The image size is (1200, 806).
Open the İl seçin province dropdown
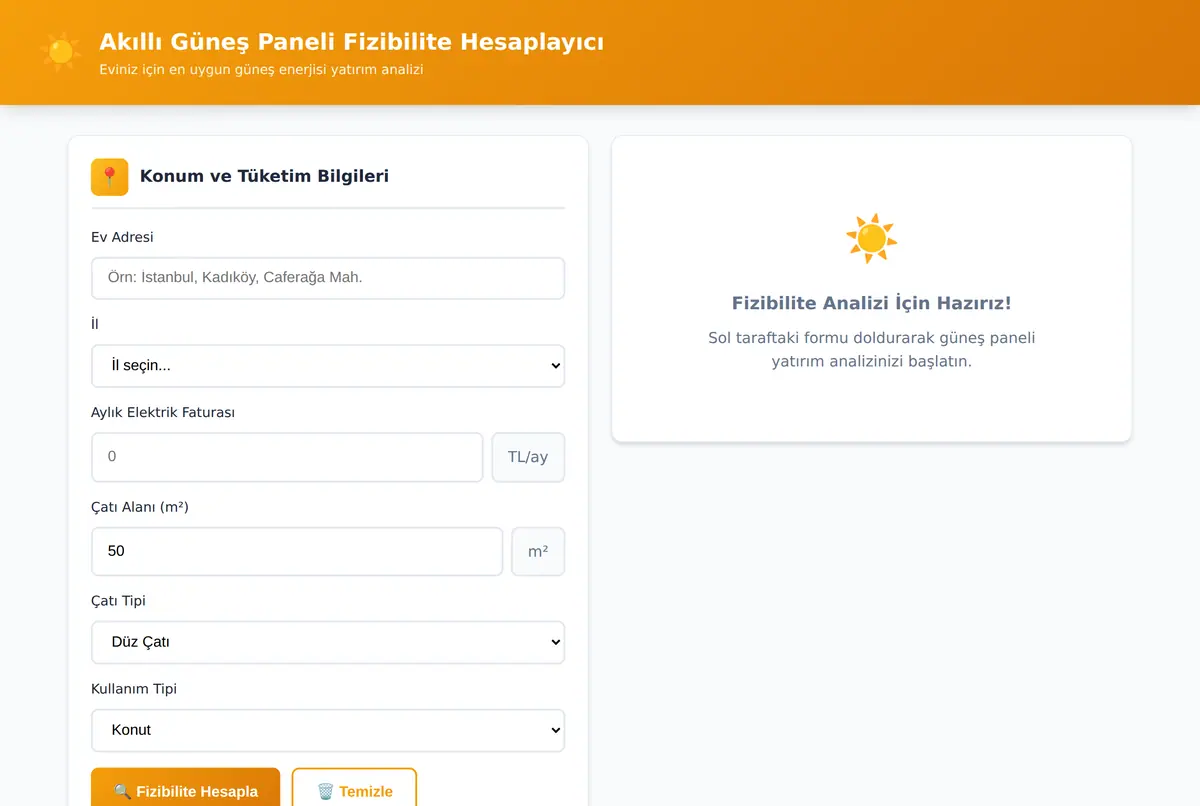click(328, 366)
